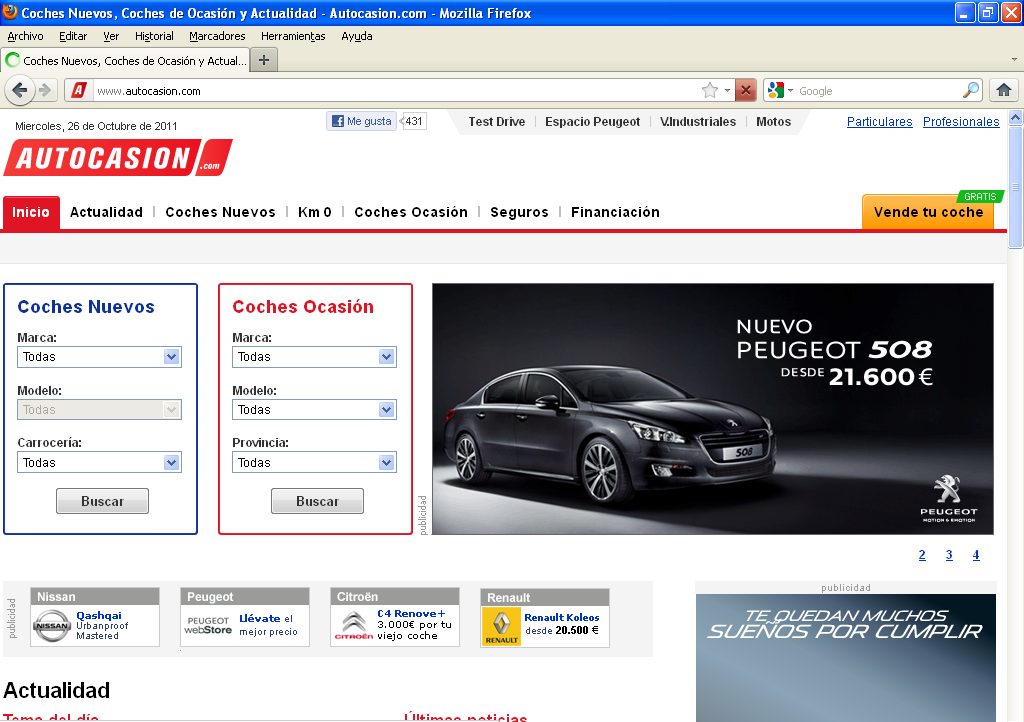Open the Google search engine selector icon
1024x722 pixels.
776,90
